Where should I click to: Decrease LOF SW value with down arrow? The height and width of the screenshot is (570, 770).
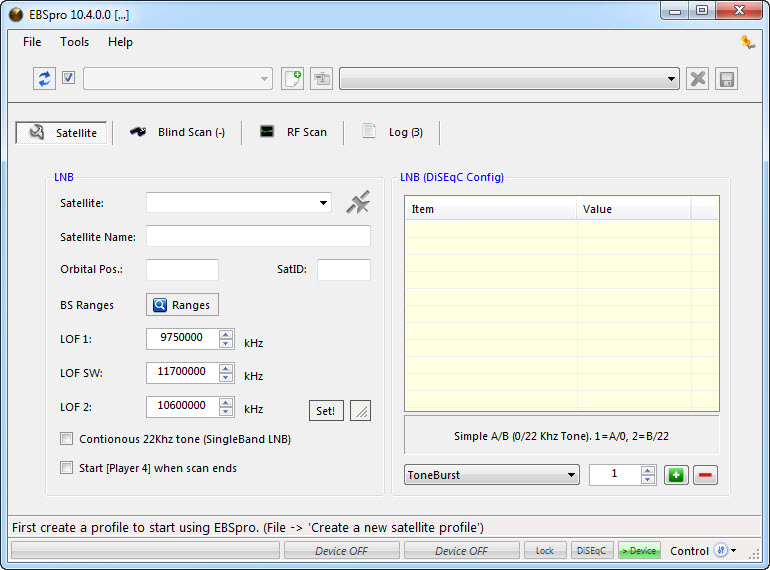click(226, 378)
